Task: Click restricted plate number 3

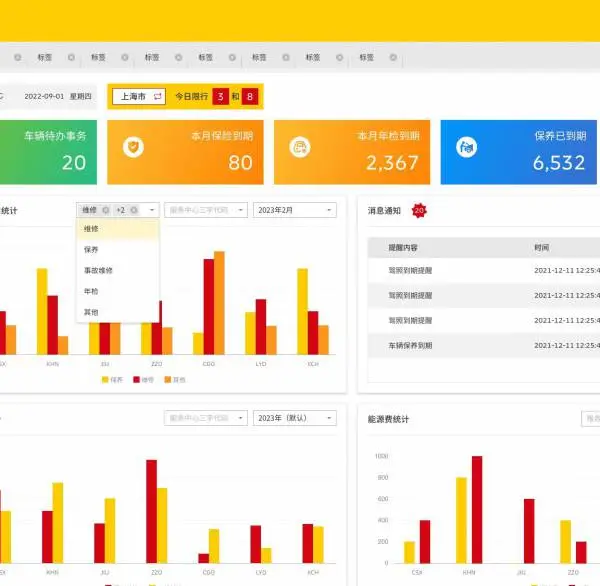Action: click(220, 96)
